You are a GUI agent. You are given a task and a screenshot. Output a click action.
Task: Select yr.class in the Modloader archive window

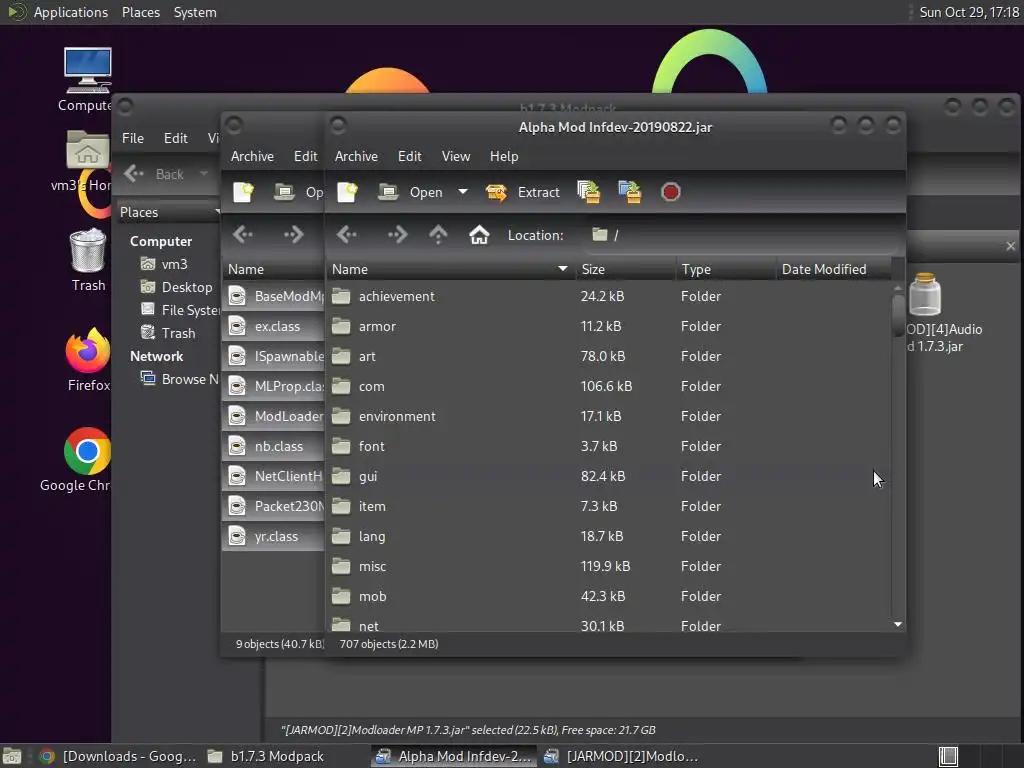coord(273,537)
